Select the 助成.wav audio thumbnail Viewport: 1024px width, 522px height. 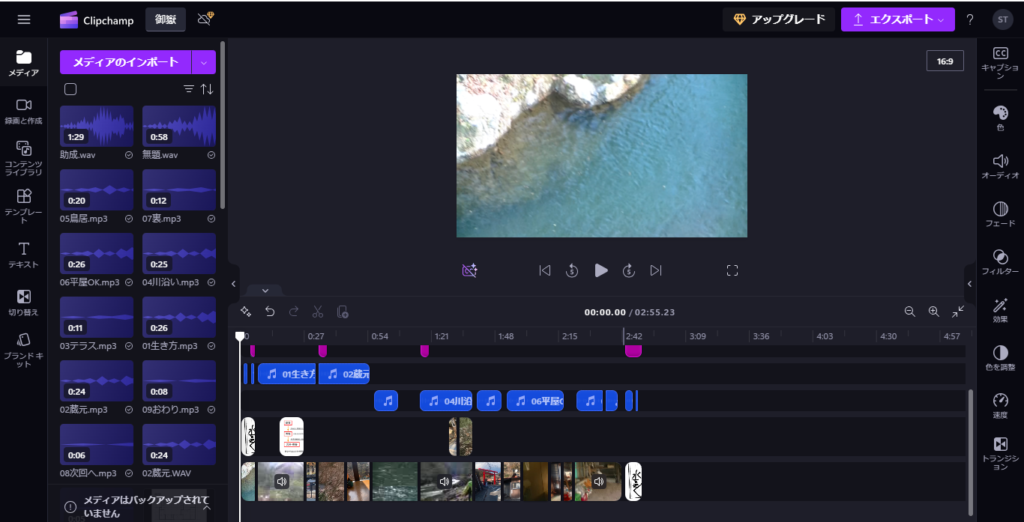(x=97, y=126)
